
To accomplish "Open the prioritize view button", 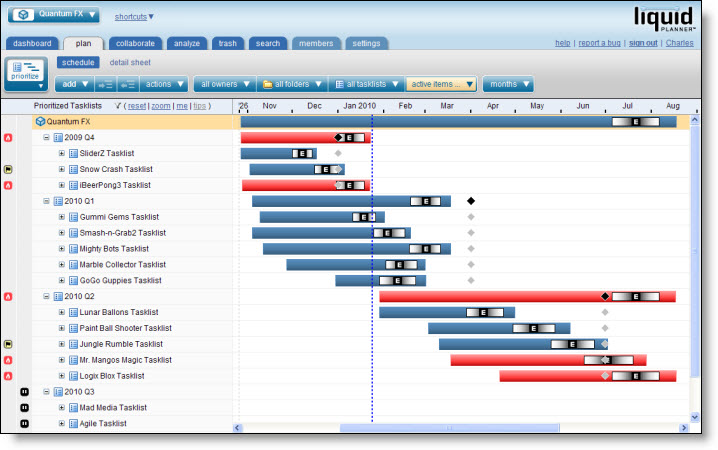I will (26, 73).
